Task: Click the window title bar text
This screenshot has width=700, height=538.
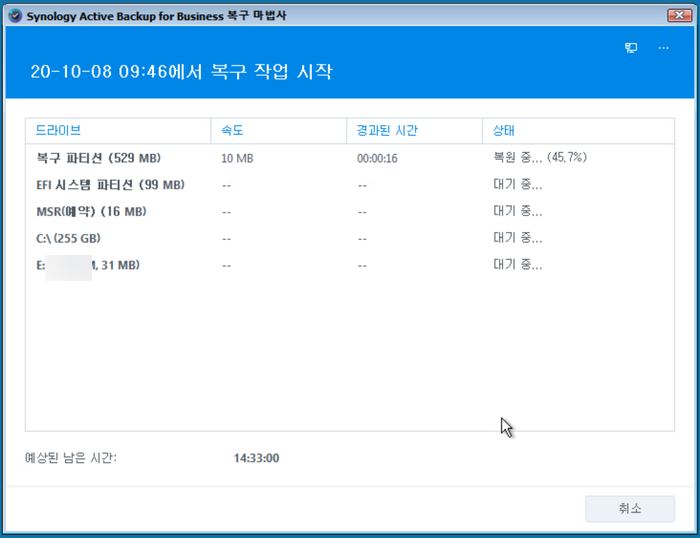Action: (x=156, y=16)
